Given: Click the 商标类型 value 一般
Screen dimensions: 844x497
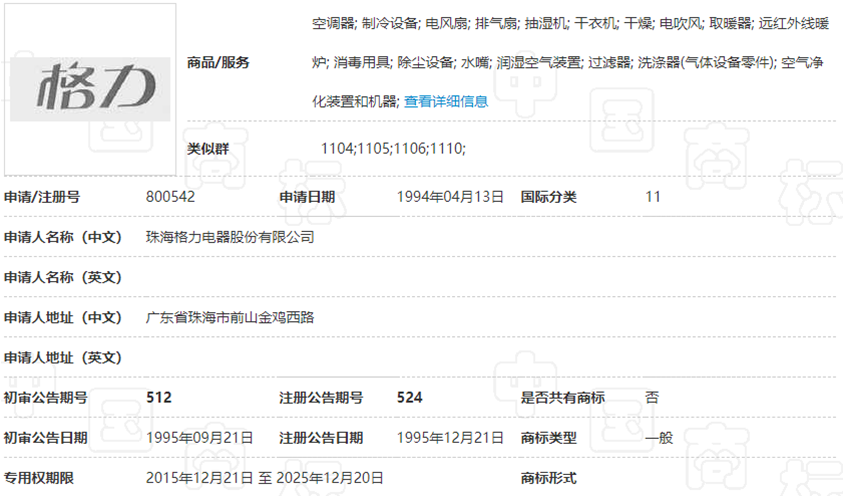Looking at the screenshot, I should click(x=658, y=437).
